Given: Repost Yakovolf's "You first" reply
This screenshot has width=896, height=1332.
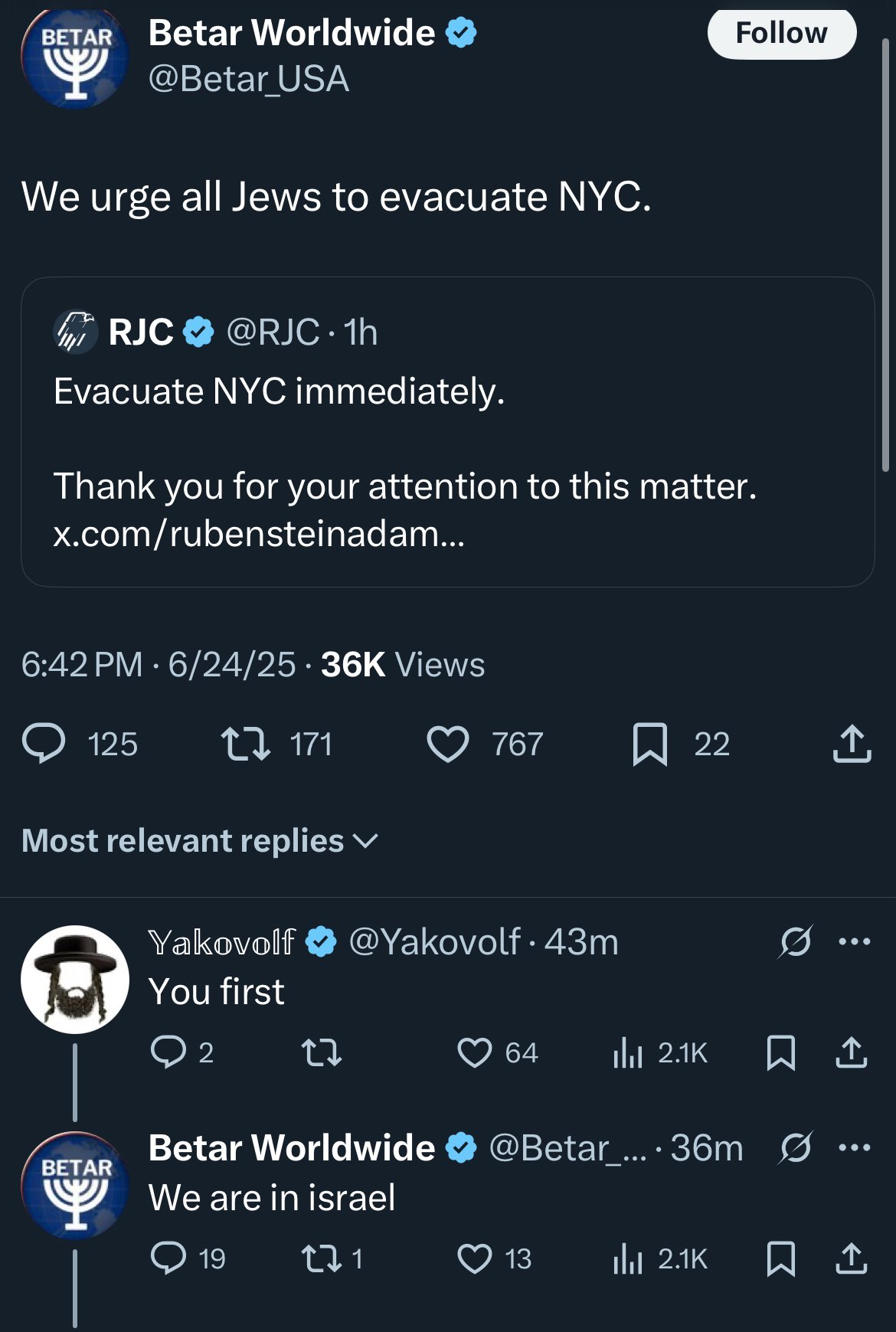Looking at the screenshot, I should [322, 1053].
